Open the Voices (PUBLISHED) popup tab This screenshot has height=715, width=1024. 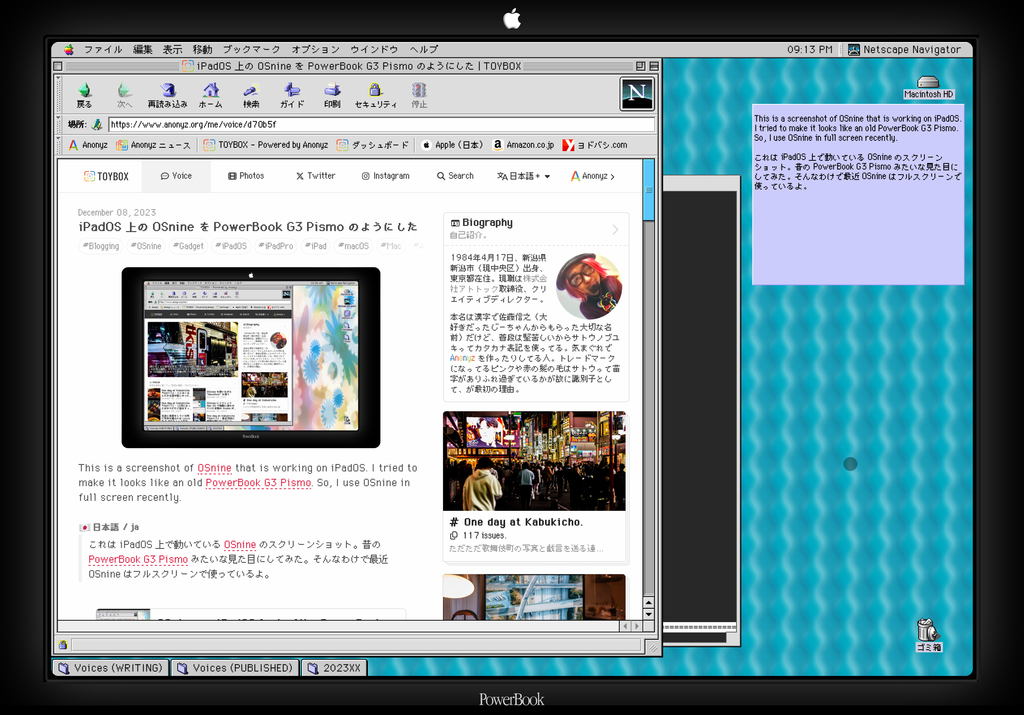(x=234, y=668)
